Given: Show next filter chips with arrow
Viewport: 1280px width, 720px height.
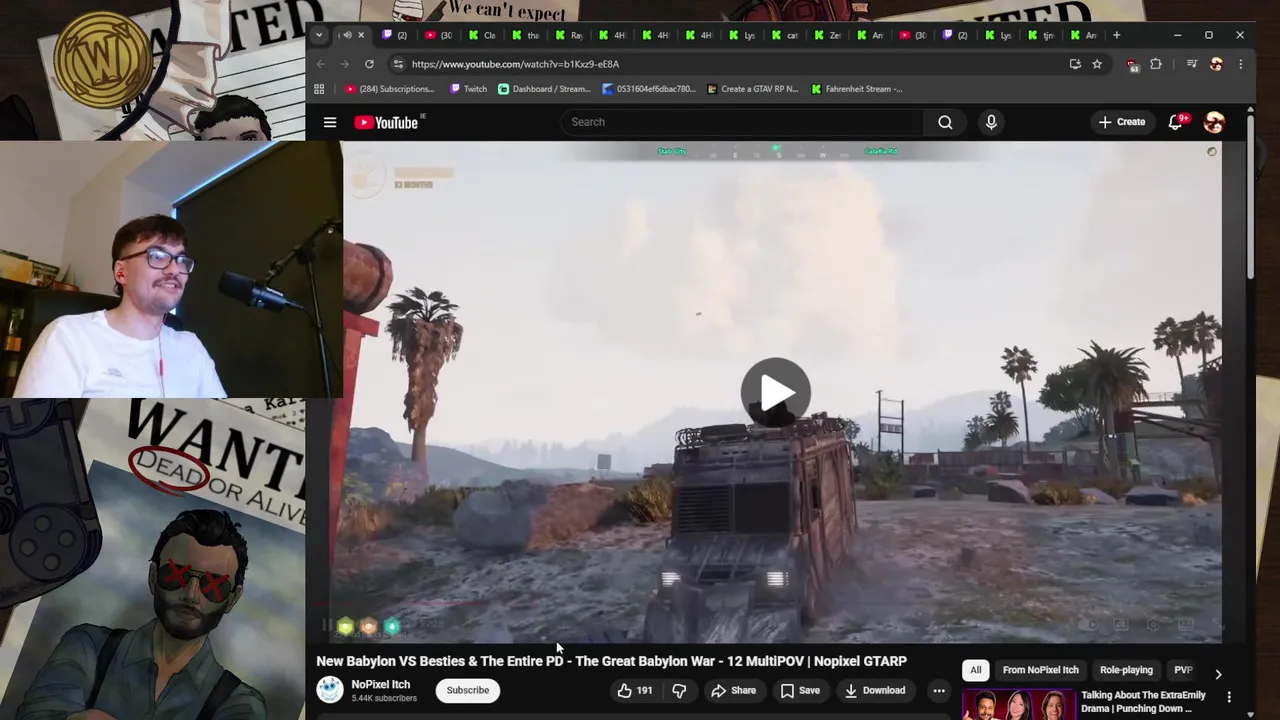Looking at the screenshot, I should click(x=1218, y=674).
